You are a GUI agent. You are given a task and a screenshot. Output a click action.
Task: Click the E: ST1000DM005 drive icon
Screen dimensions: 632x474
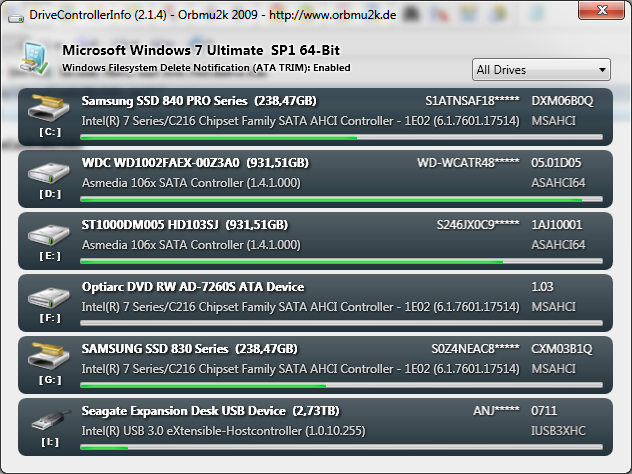coord(48,234)
